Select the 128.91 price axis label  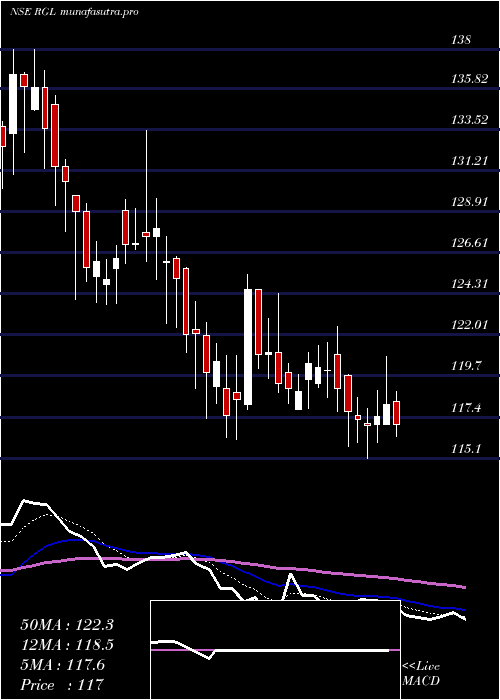click(470, 202)
